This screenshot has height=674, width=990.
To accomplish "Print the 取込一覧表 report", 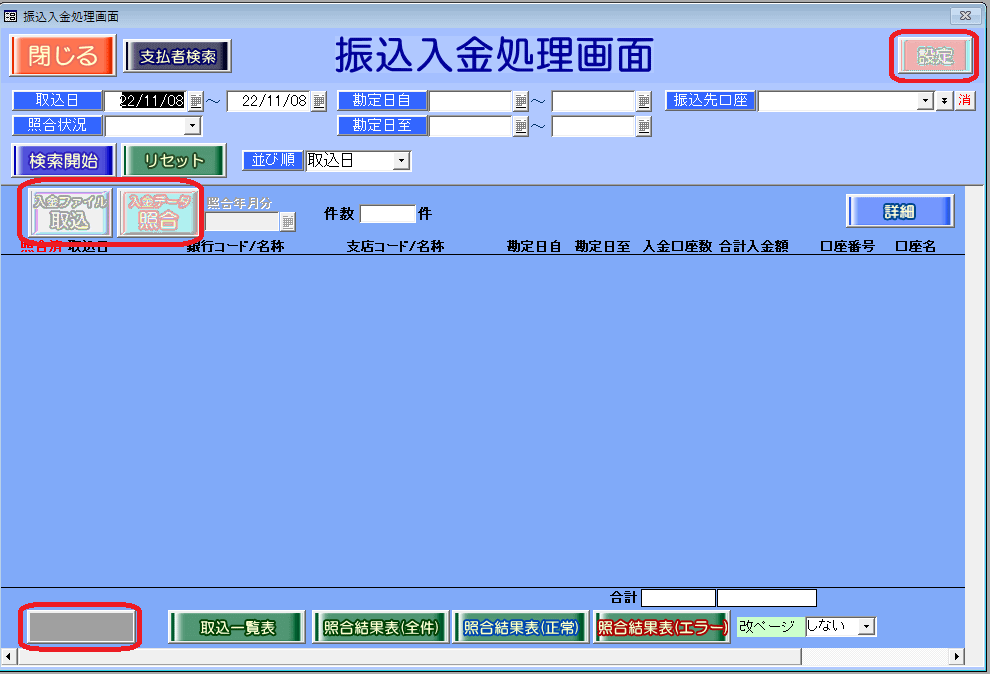I will click(x=237, y=628).
